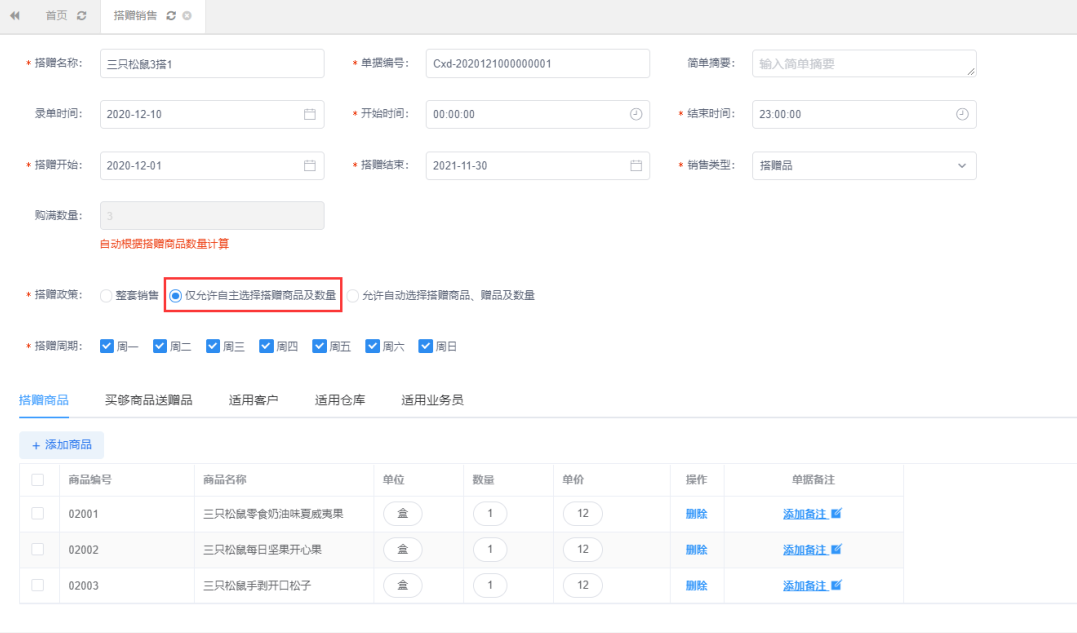The image size is (1077, 633).
Task: Delete product row 02003
Action: (x=696, y=585)
